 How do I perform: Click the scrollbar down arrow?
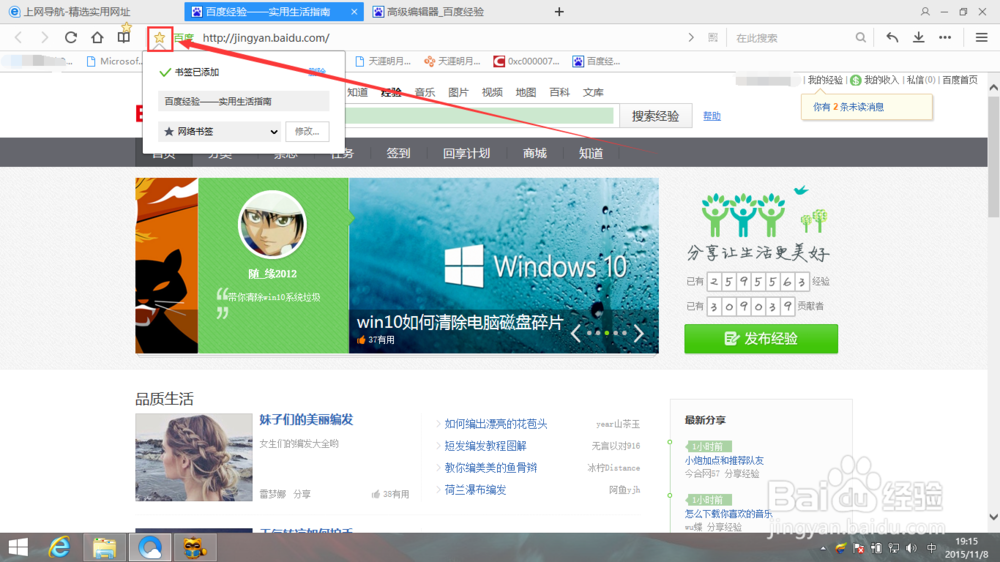click(994, 517)
